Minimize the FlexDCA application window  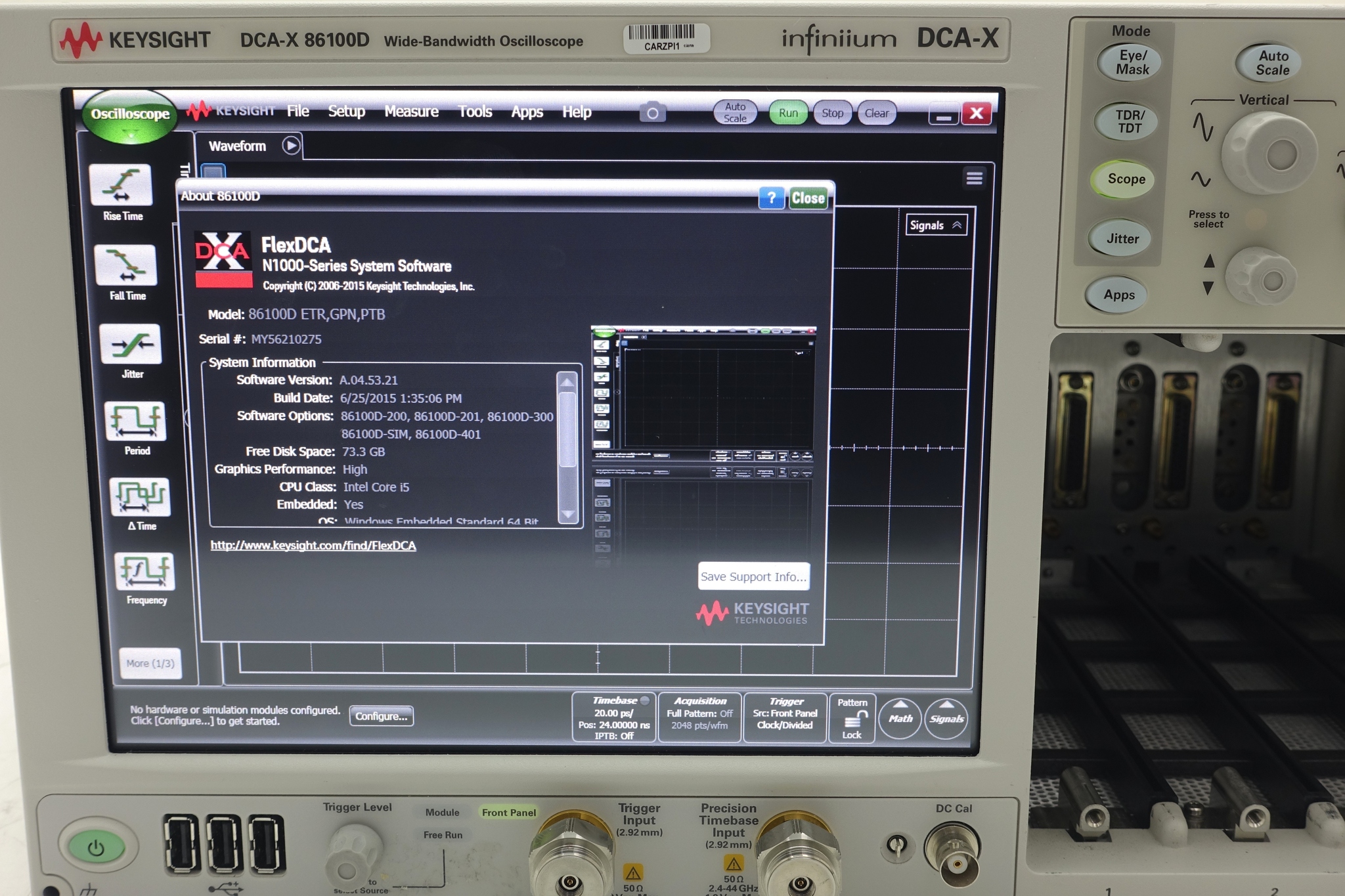point(944,116)
